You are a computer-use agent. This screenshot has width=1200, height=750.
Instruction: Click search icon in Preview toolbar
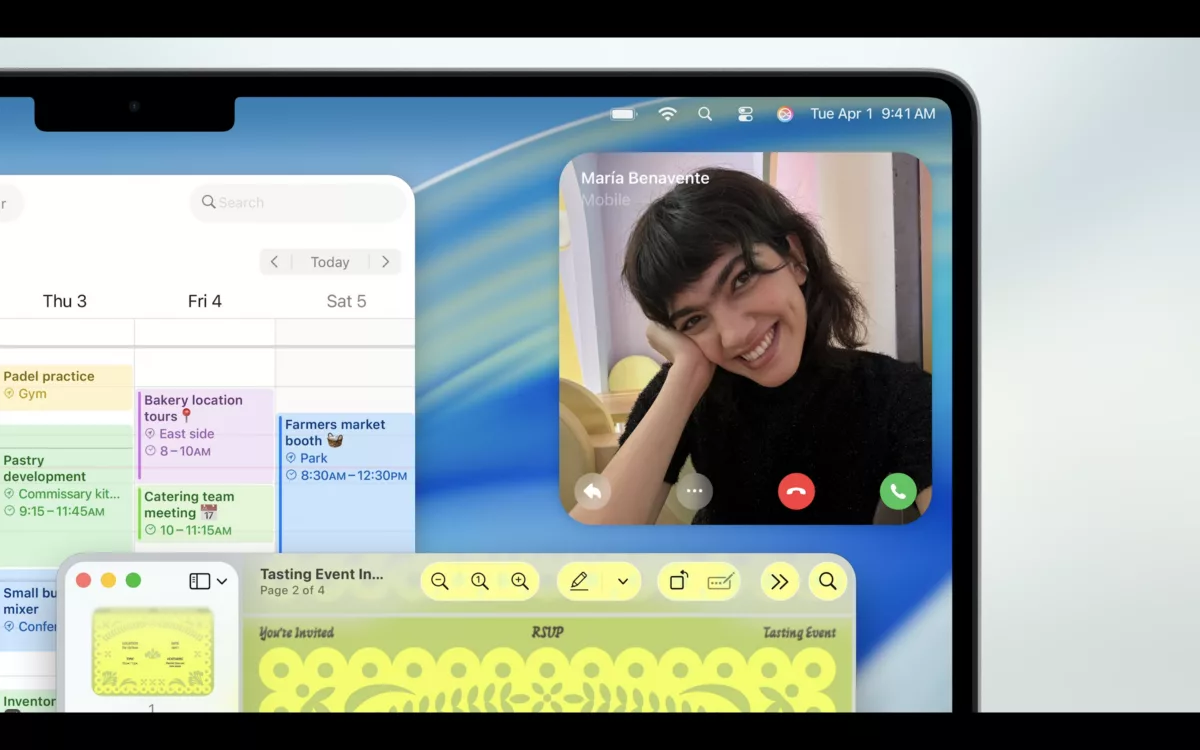[x=828, y=581]
